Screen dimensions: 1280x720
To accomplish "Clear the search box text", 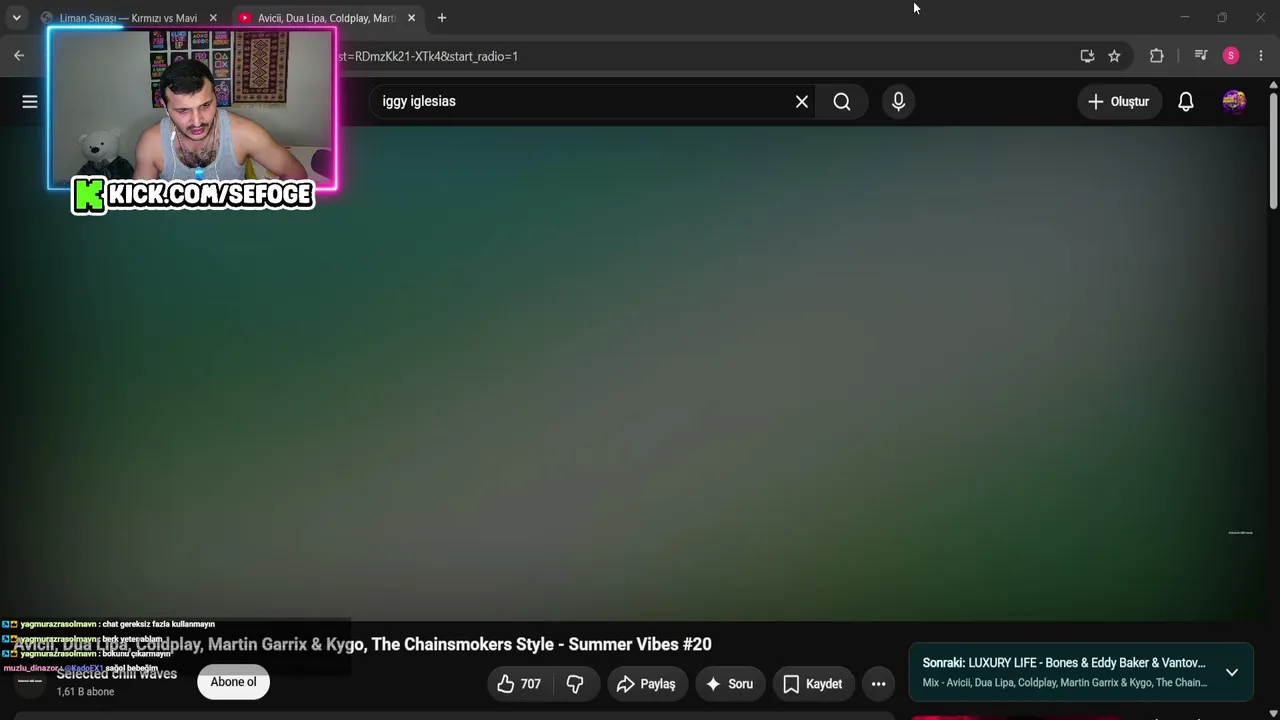I will pos(802,101).
